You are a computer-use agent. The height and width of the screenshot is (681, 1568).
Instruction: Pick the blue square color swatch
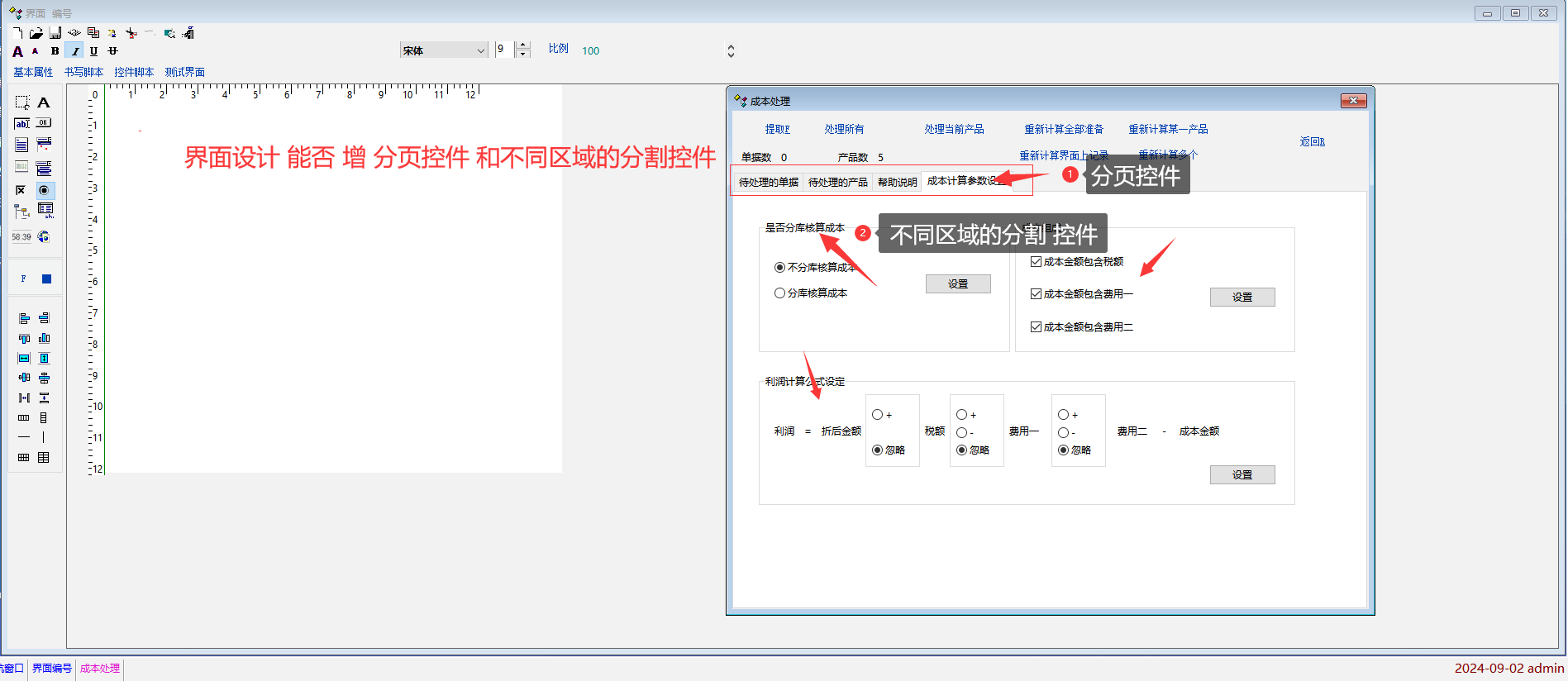coord(46,279)
